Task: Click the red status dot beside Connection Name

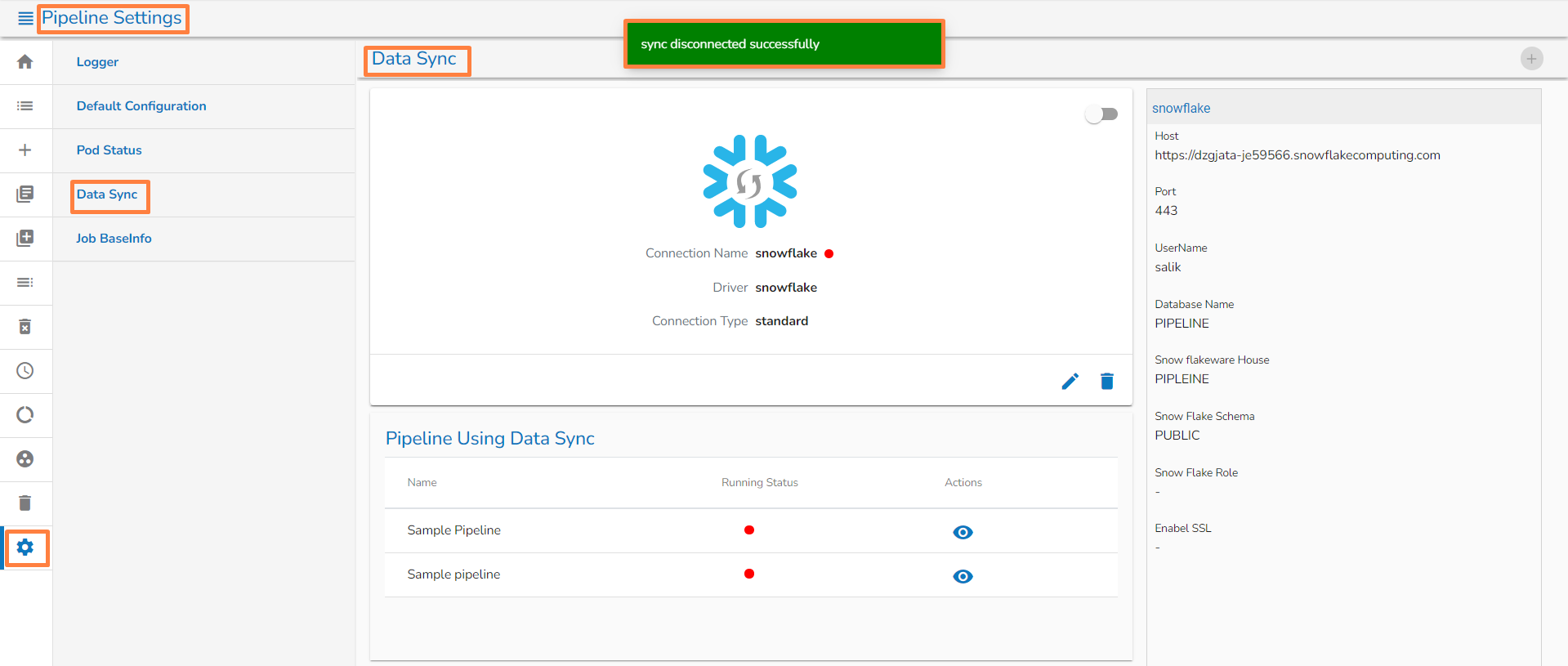Action: tap(829, 254)
